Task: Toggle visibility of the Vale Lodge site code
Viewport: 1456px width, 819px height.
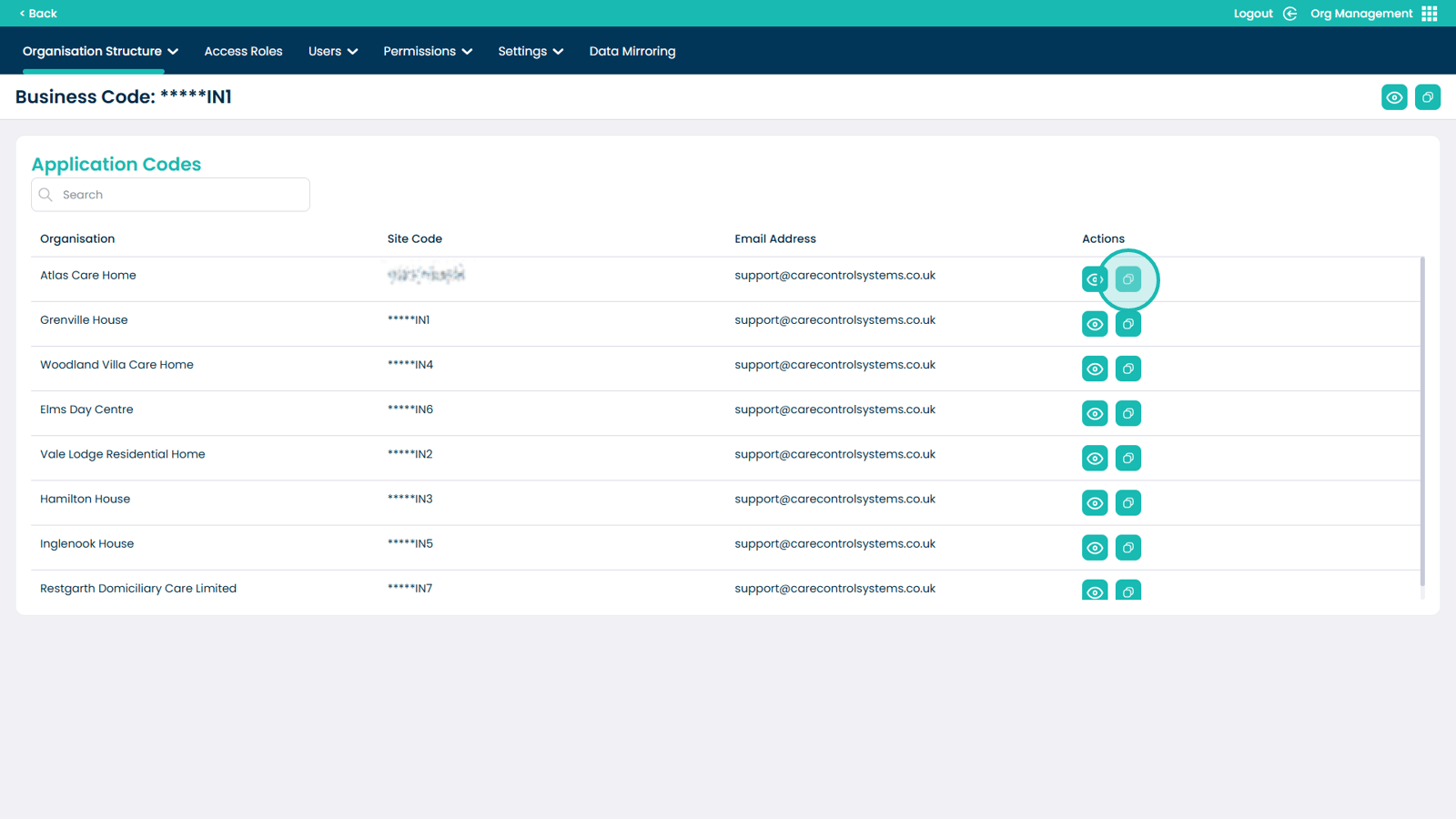Action: (x=1095, y=458)
